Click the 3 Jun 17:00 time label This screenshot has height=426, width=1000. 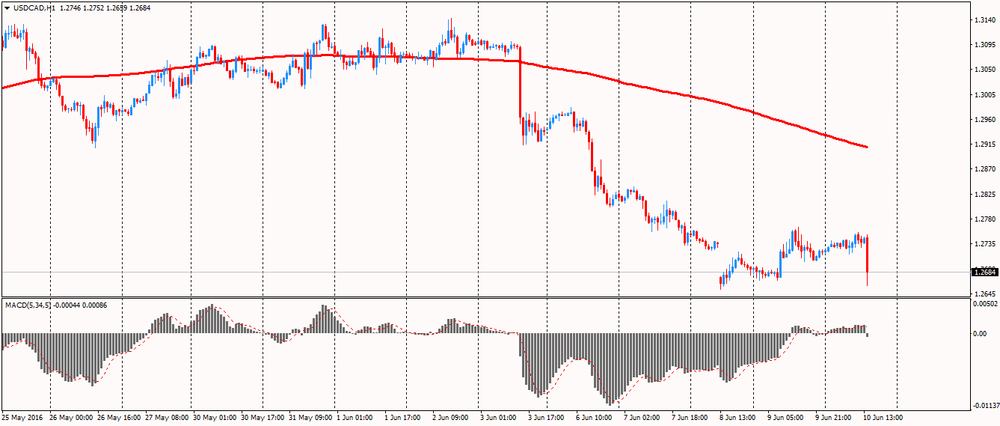click(548, 418)
